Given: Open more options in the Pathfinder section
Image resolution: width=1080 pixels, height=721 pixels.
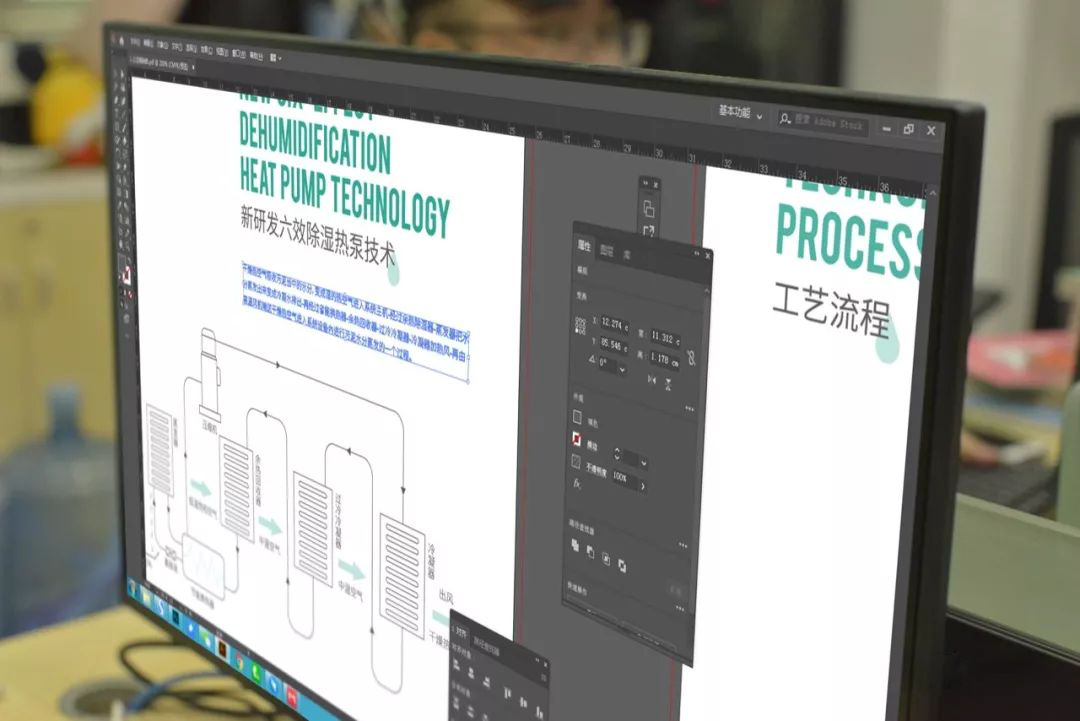Looking at the screenshot, I should [x=683, y=545].
